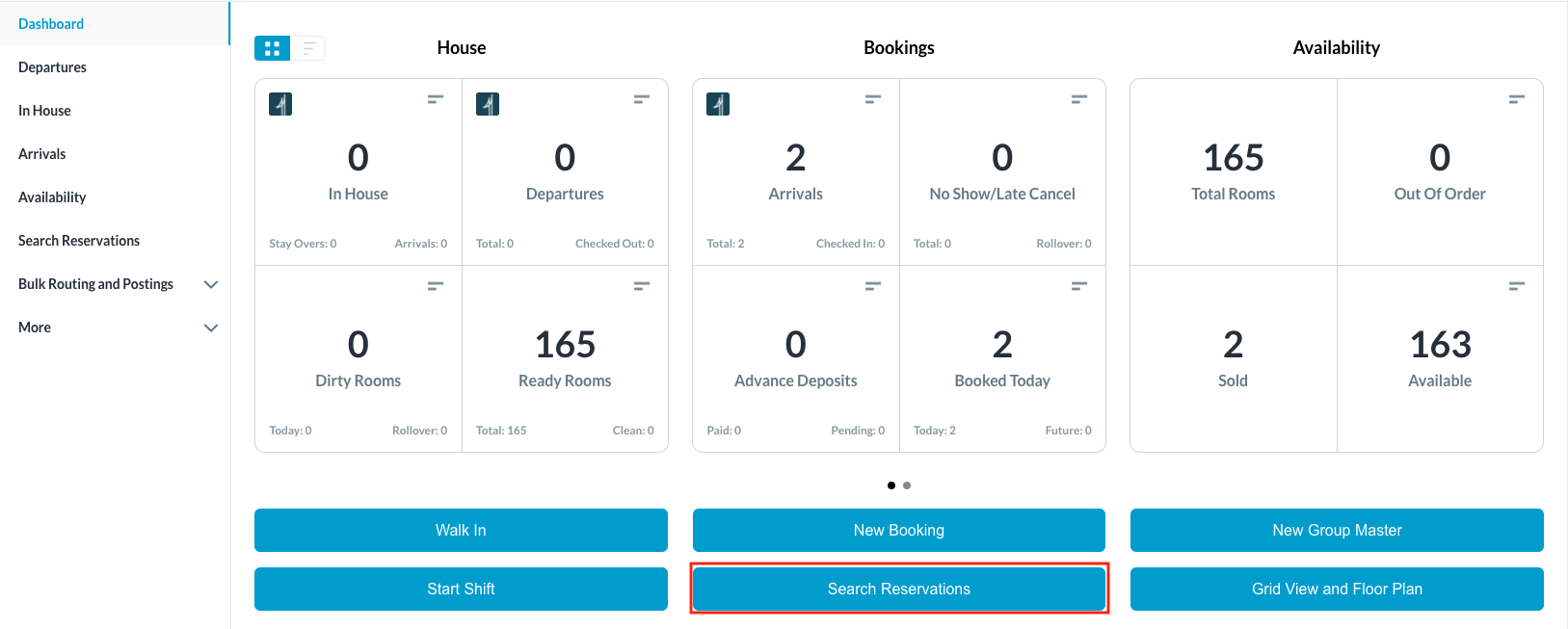Open the menu icon on No Show/Late Cancel tile
The image size is (1568, 629).
(x=1079, y=99)
